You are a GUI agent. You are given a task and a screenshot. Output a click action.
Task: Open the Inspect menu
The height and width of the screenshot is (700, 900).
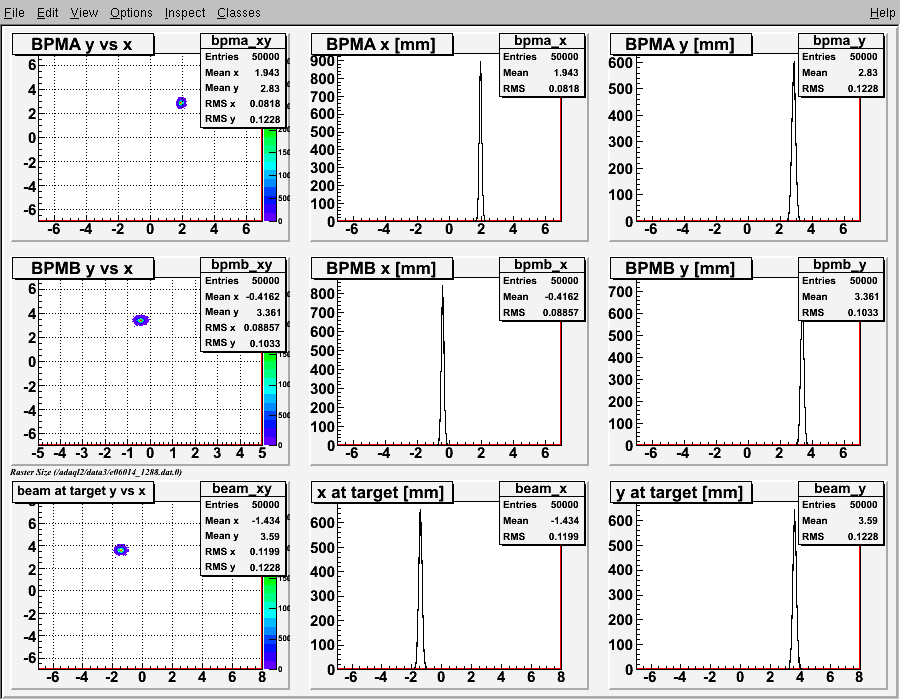(x=185, y=13)
